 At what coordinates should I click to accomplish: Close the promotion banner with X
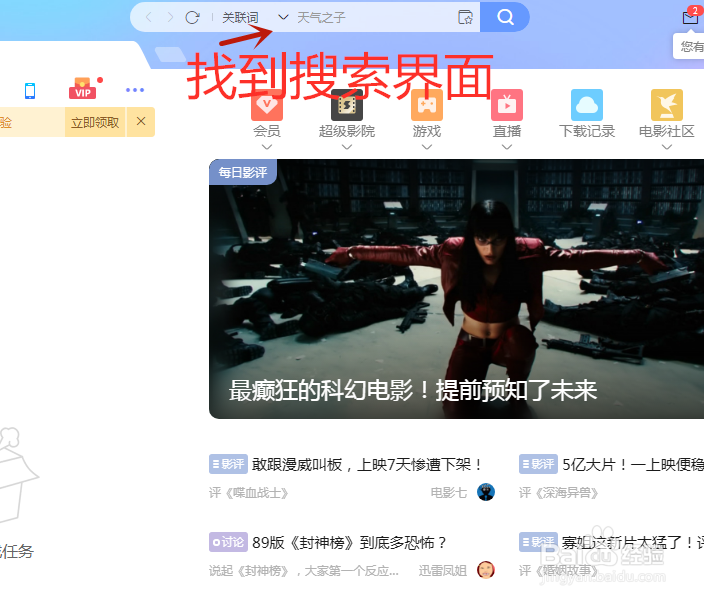(x=141, y=121)
